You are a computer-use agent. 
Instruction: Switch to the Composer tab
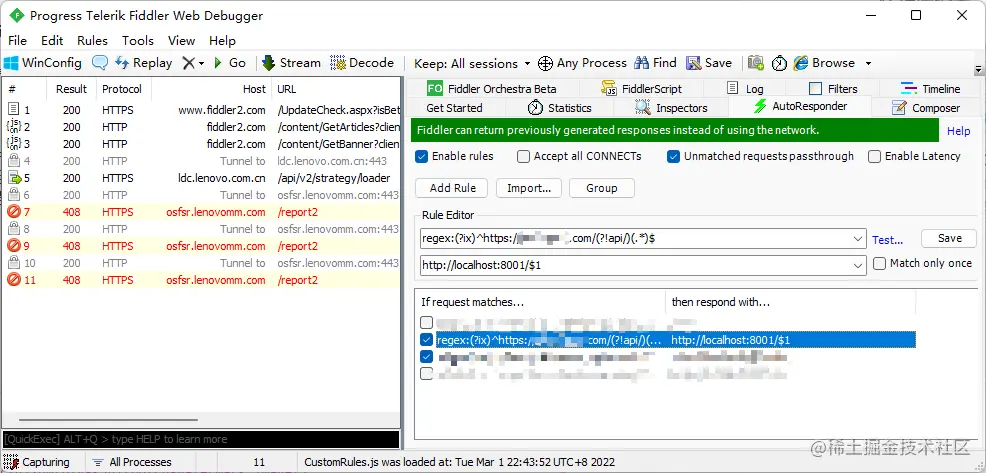click(x=926, y=108)
